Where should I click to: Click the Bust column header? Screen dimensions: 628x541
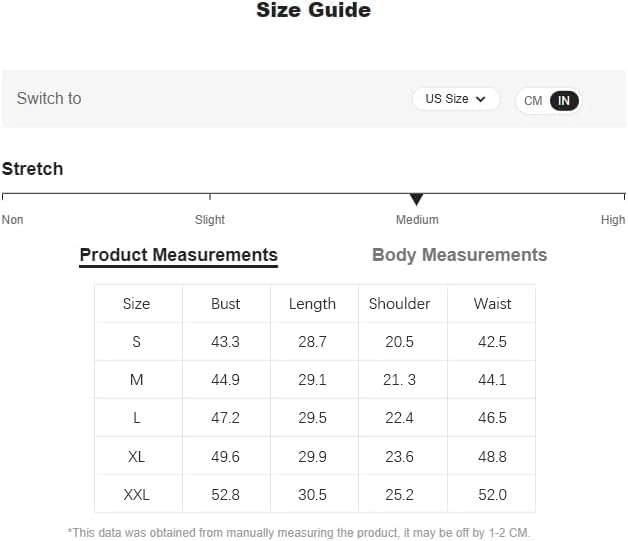point(226,304)
